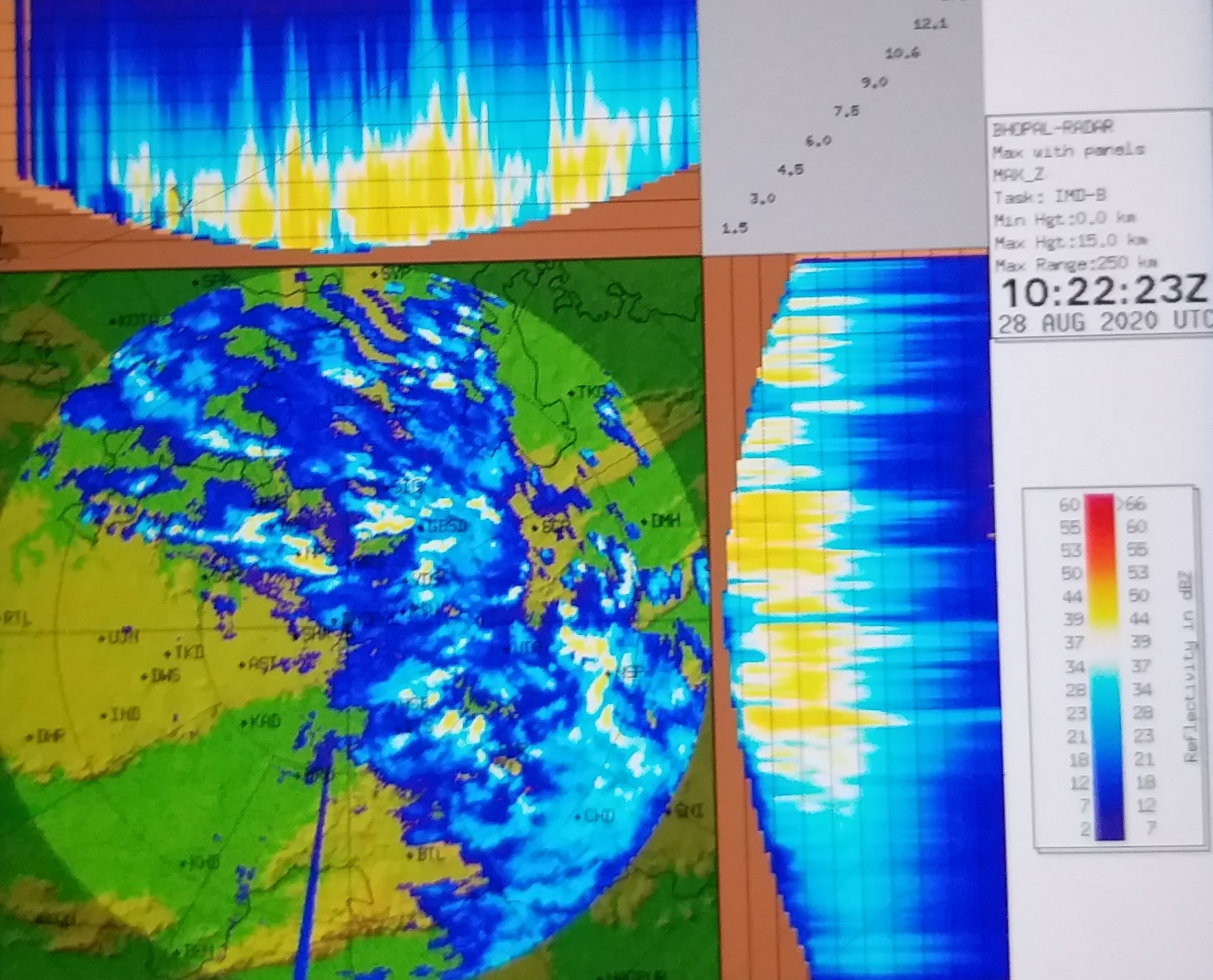Click the 10.6 height scale label

tap(902, 54)
